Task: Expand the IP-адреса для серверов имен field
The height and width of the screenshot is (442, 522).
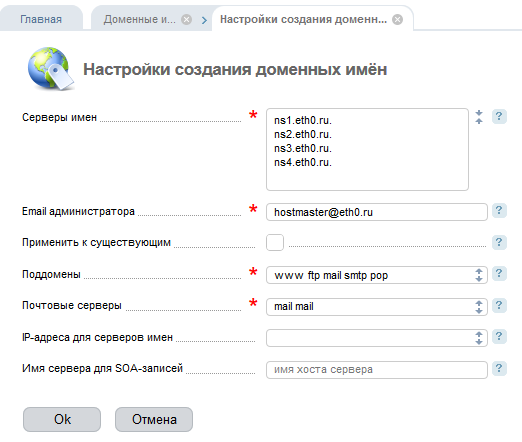Action: coord(479,338)
